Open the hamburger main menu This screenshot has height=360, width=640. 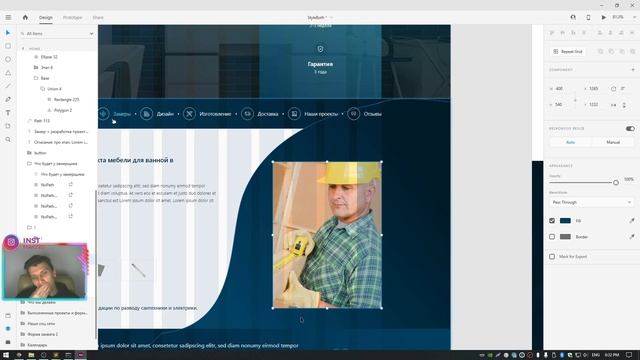(x=8, y=18)
